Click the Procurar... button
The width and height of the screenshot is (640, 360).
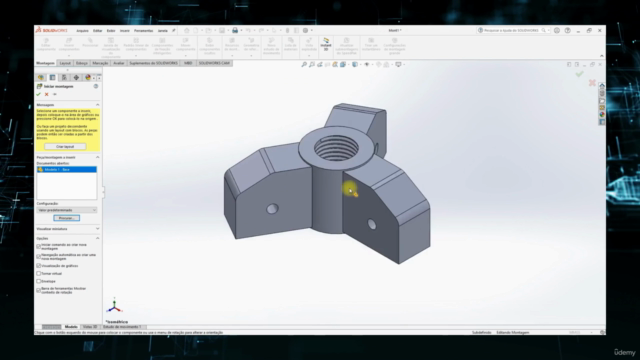67,218
